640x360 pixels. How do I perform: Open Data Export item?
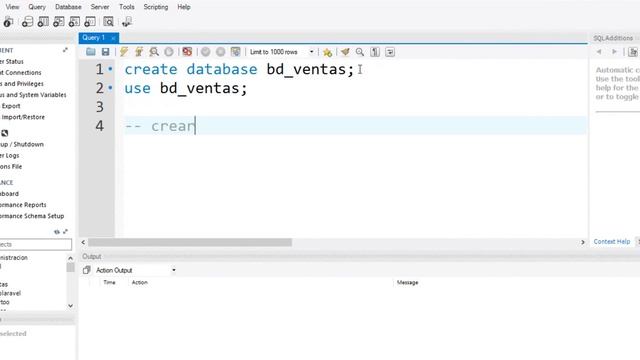(10, 106)
